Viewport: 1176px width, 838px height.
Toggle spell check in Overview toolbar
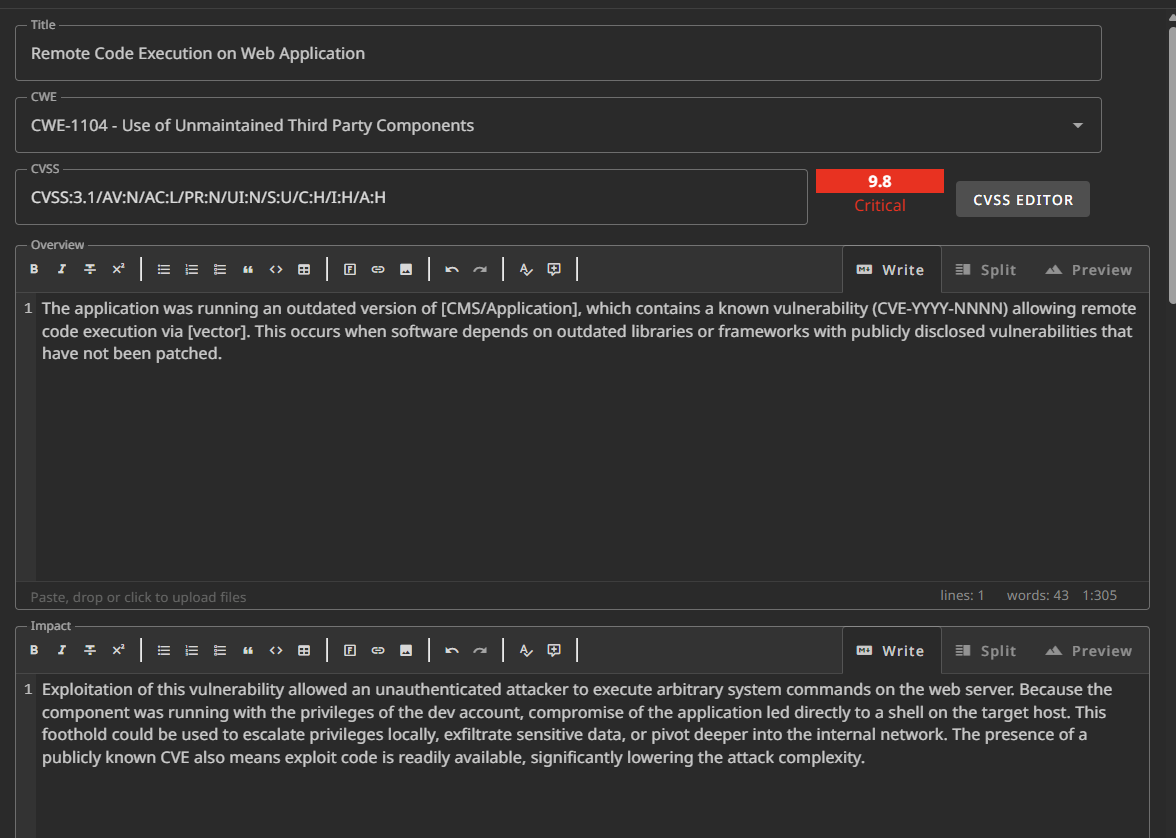(526, 269)
